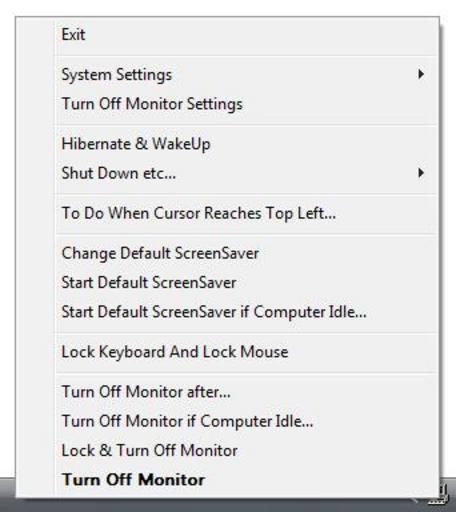456x512 pixels.
Task: Expand the Shut Down etc... submenu arrow
Action: [421, 173]
